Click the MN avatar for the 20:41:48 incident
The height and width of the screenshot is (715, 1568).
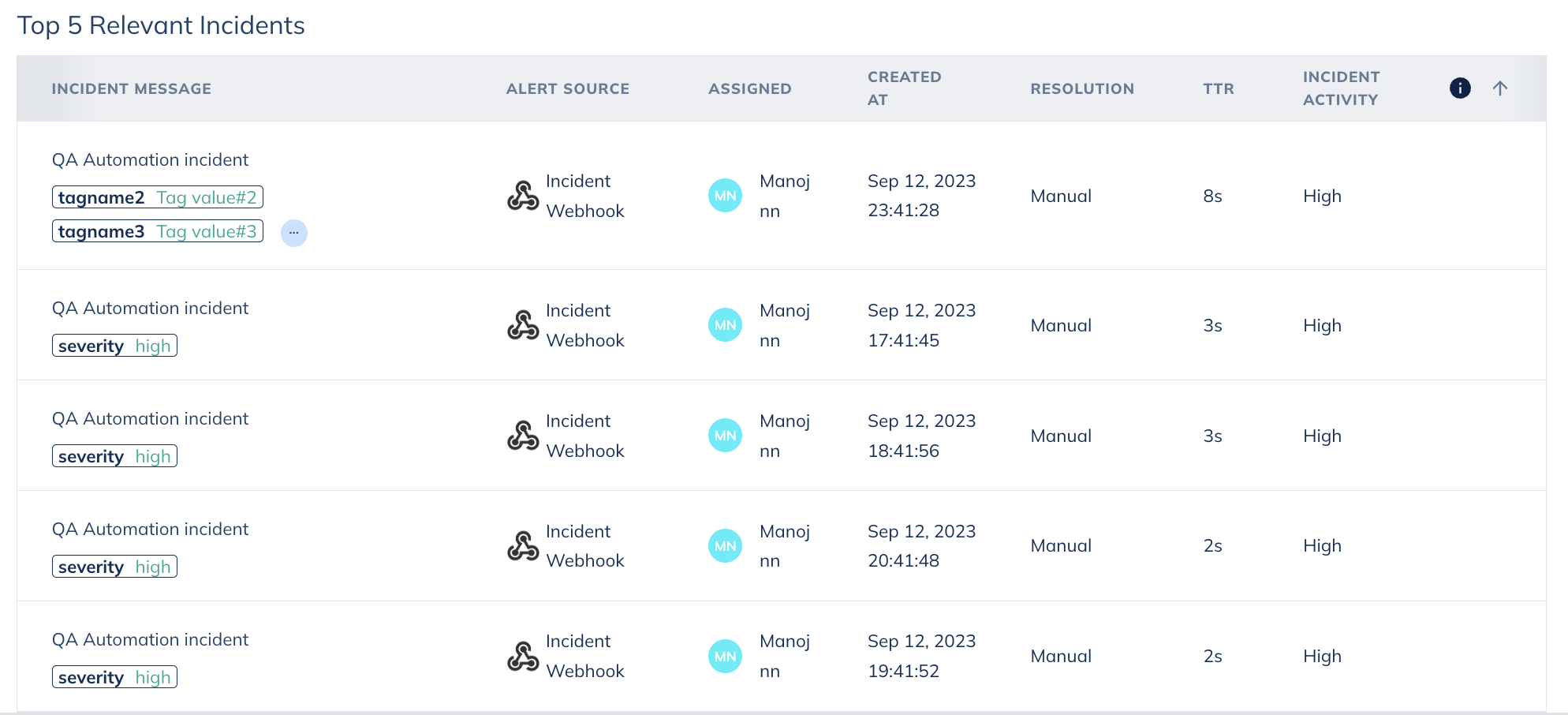point(724,545)
